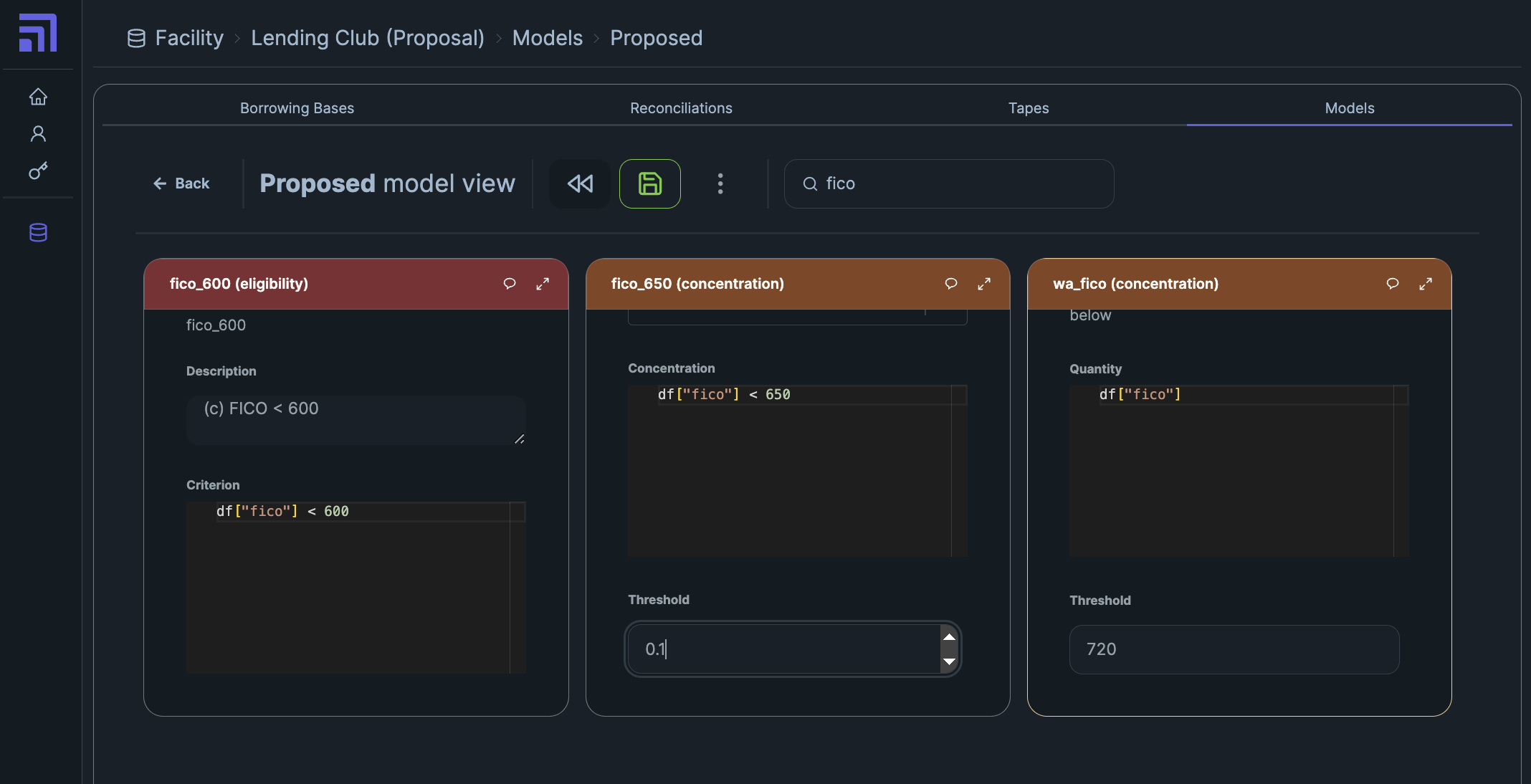Open comments on fico_650 concentration card
Viewport: 1531px width, 784px height.
point(951,284)
